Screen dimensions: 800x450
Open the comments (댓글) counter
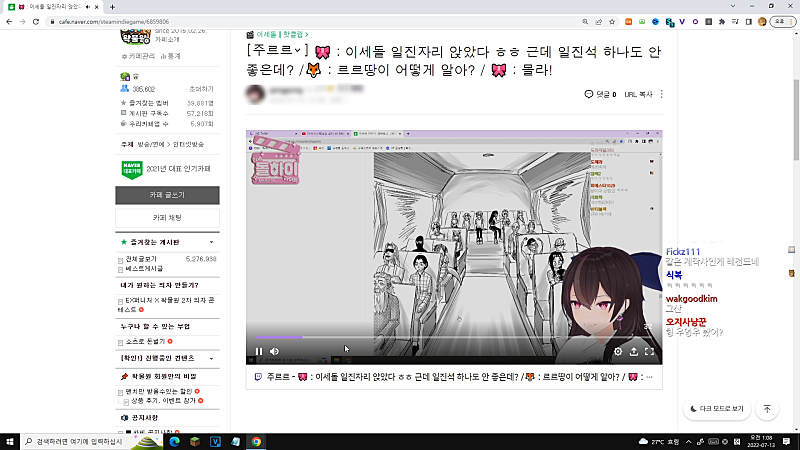pos(601,94)
